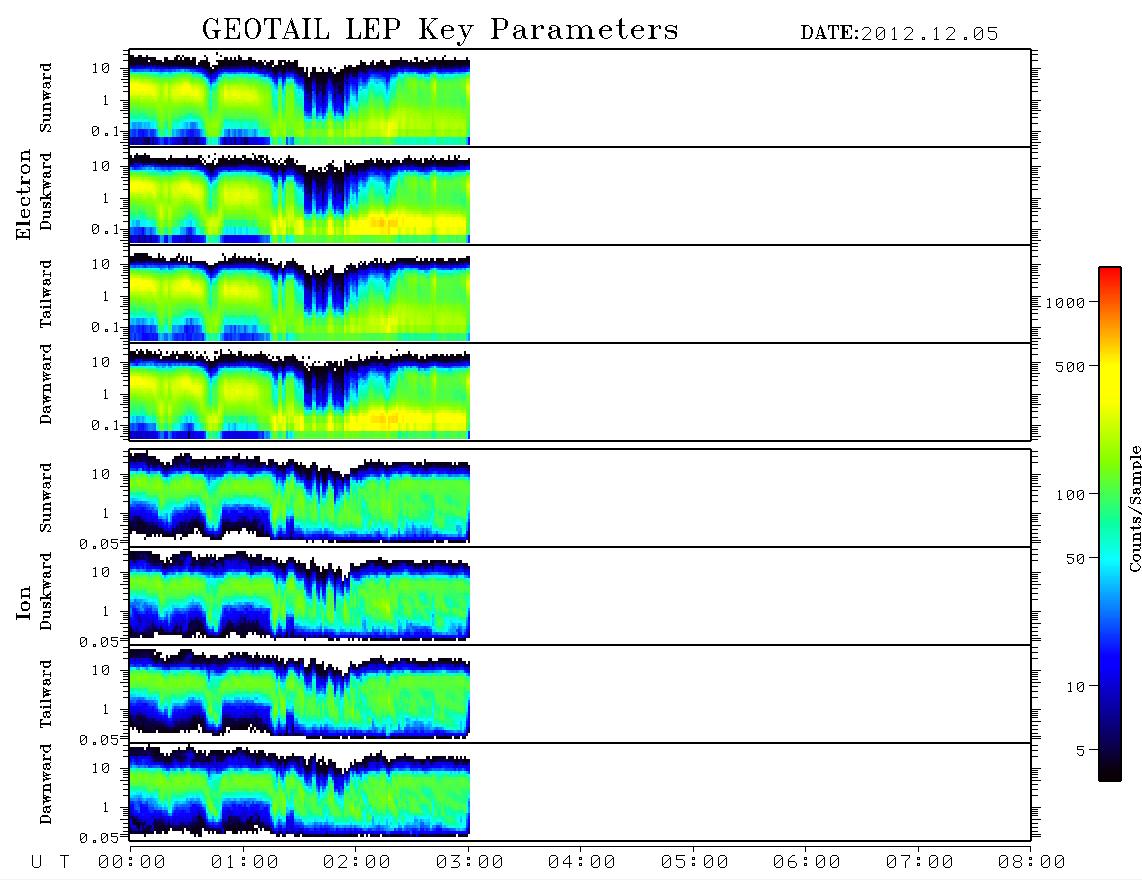Click the Electron Dawnward panel label

point(46,384)
